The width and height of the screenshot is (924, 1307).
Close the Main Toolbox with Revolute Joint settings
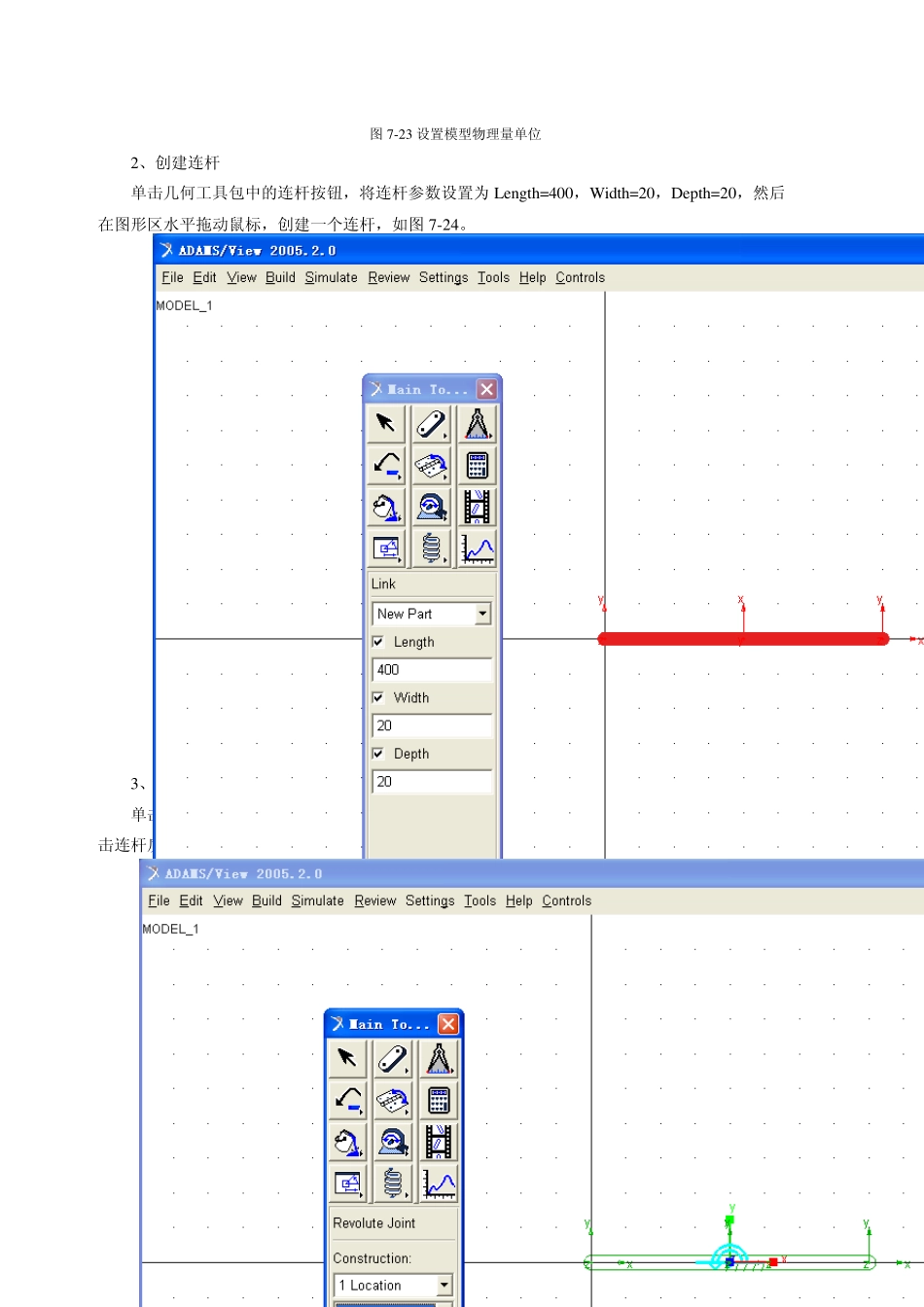[447, 1024]
